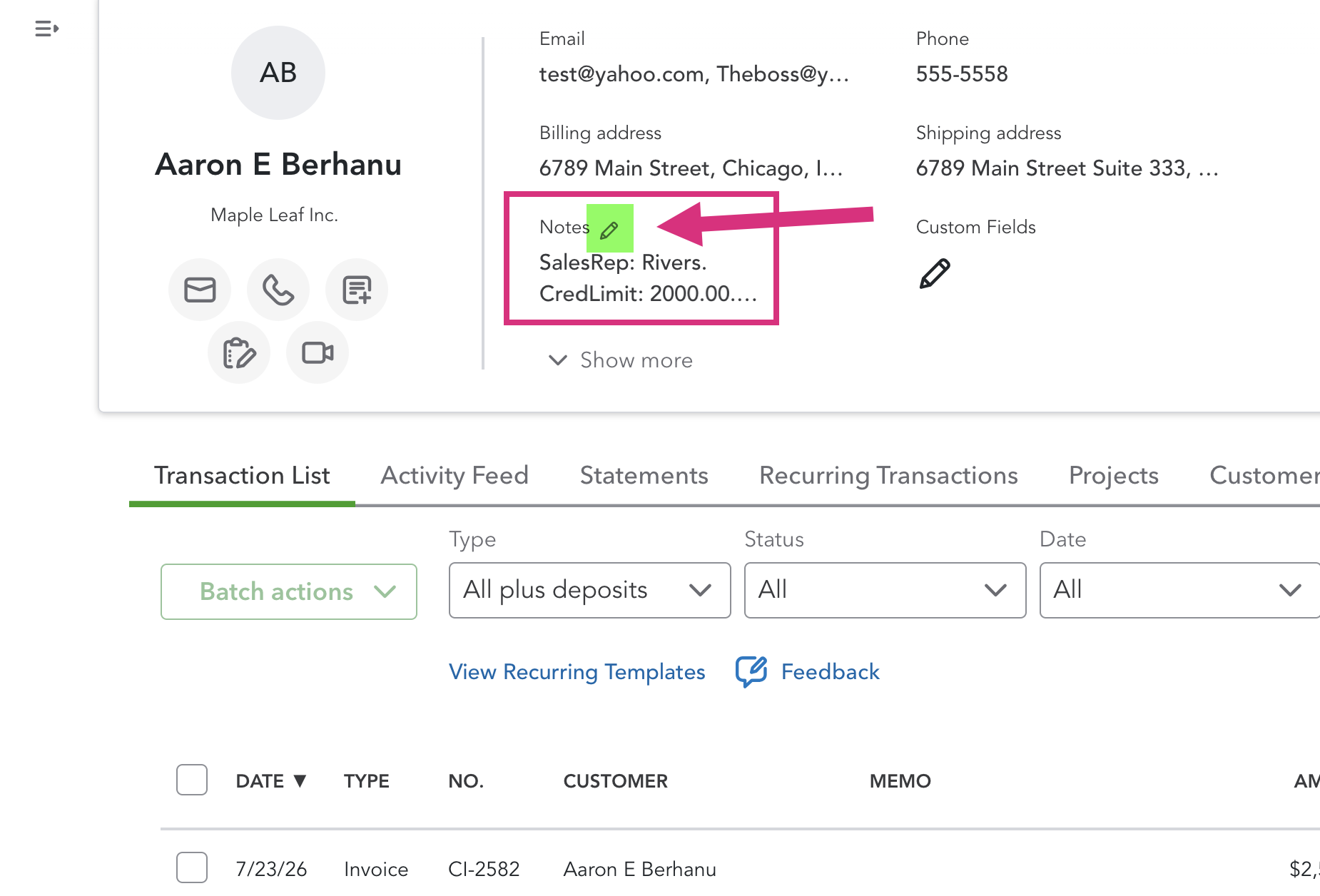Click the Maple Leaf Inc. company name
1320x896 pixels.
click(x=274, y=215)
